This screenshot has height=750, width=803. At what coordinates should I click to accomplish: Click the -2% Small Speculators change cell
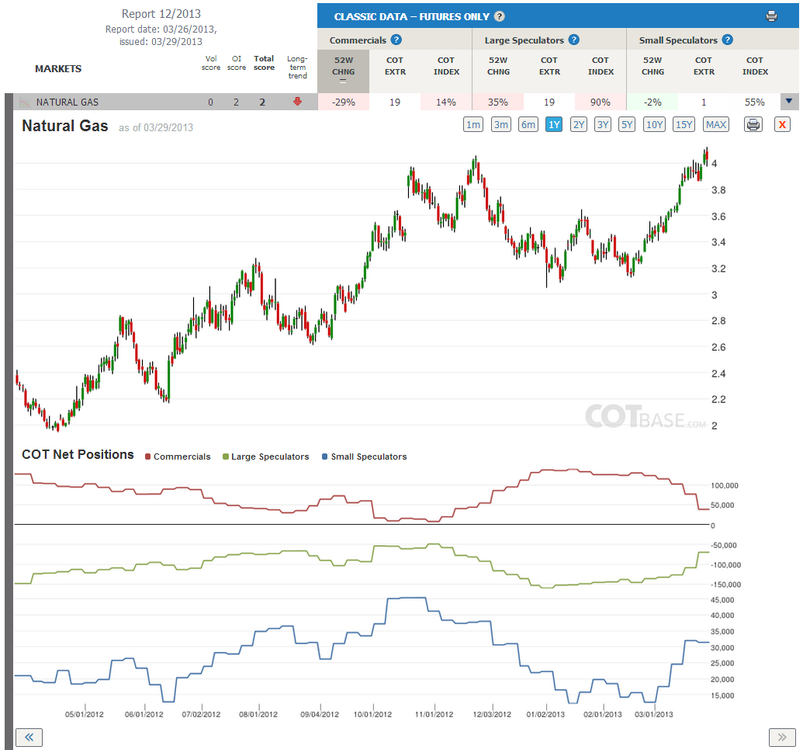pyautogui.click(x=652, y=102)
